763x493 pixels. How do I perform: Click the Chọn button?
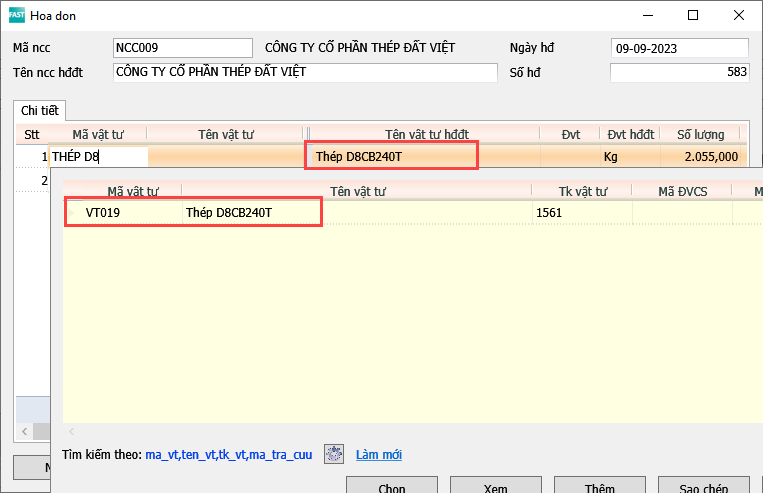392,487
